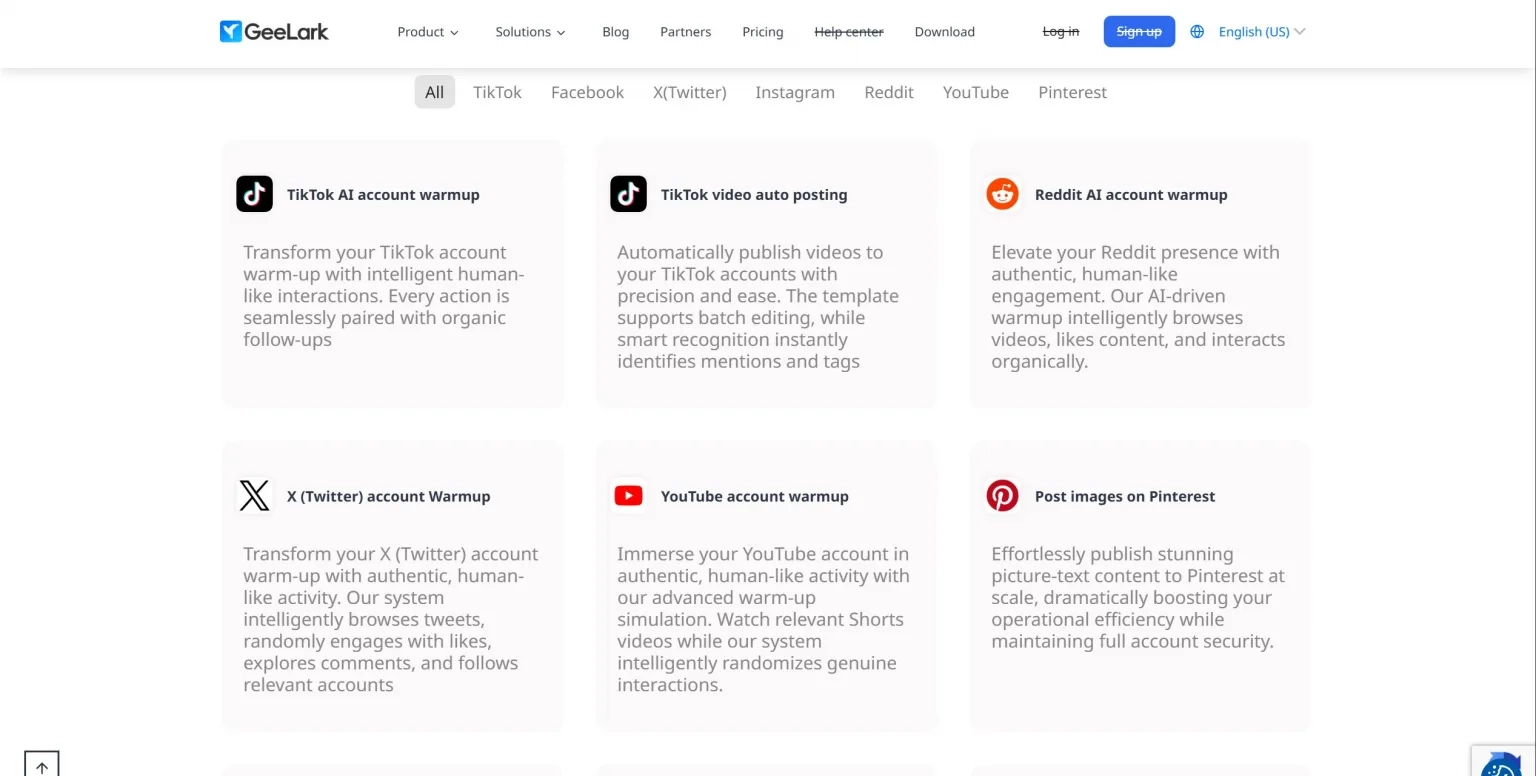Click the TikTok icon on video auto posting card

[628, 194]
